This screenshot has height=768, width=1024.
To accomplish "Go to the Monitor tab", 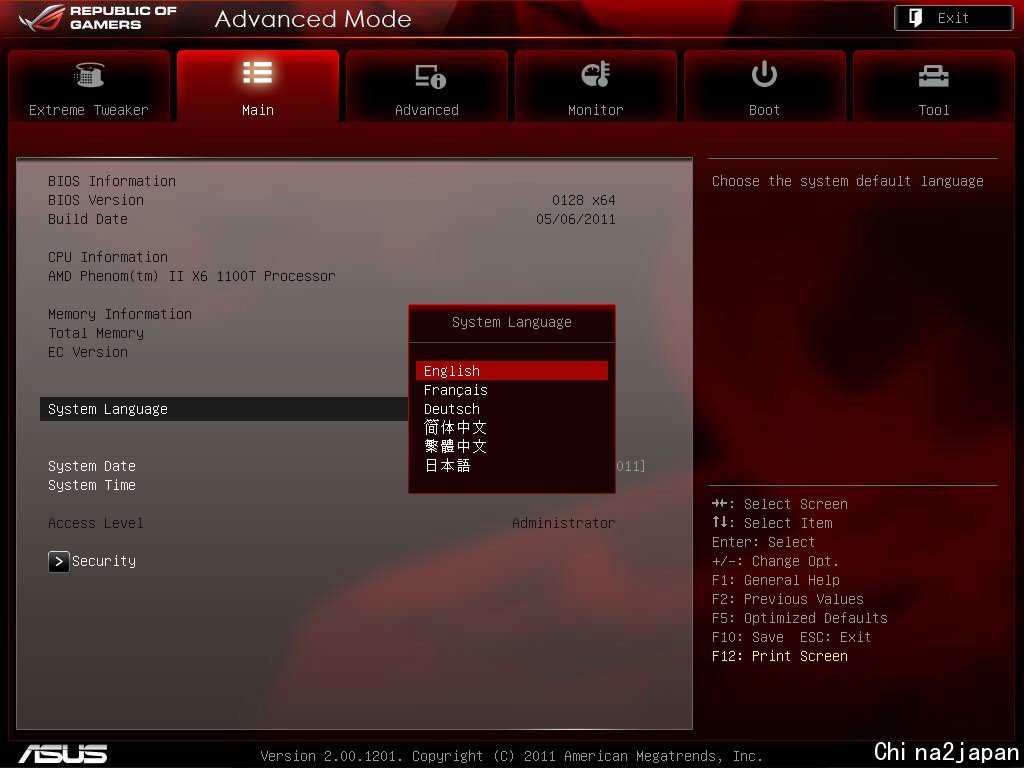I will point(596,86).
